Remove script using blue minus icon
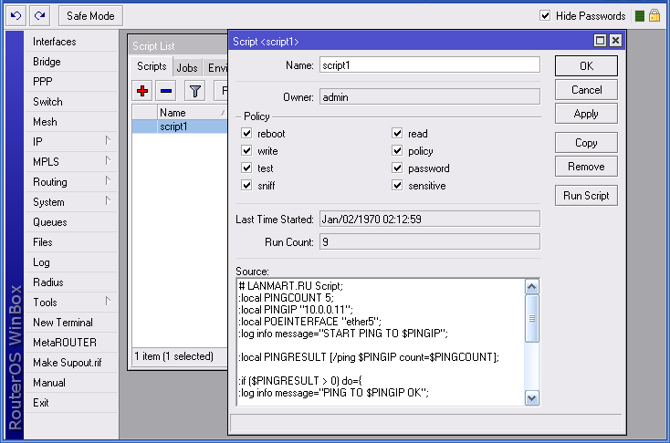 tap(166, 91)
